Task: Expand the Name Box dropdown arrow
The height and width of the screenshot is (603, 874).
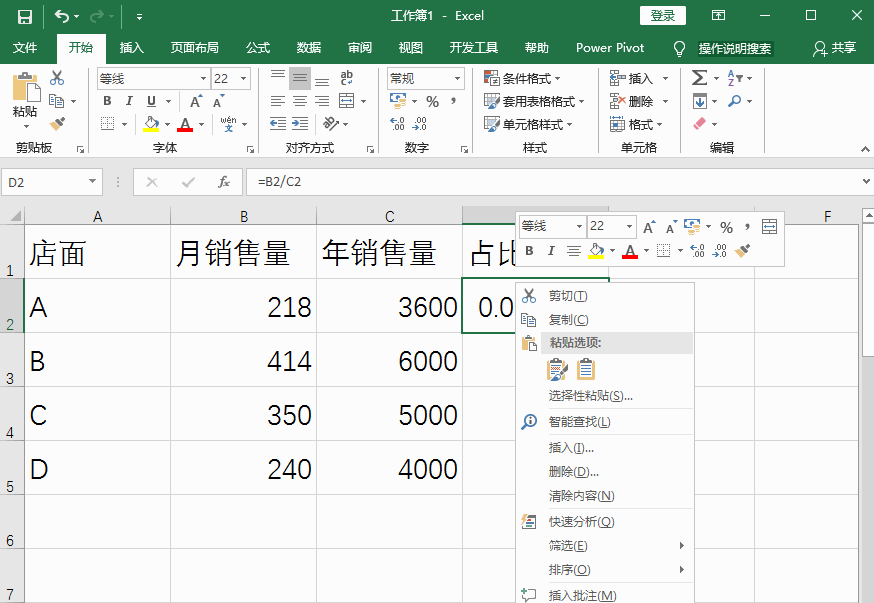Action: 93,182
